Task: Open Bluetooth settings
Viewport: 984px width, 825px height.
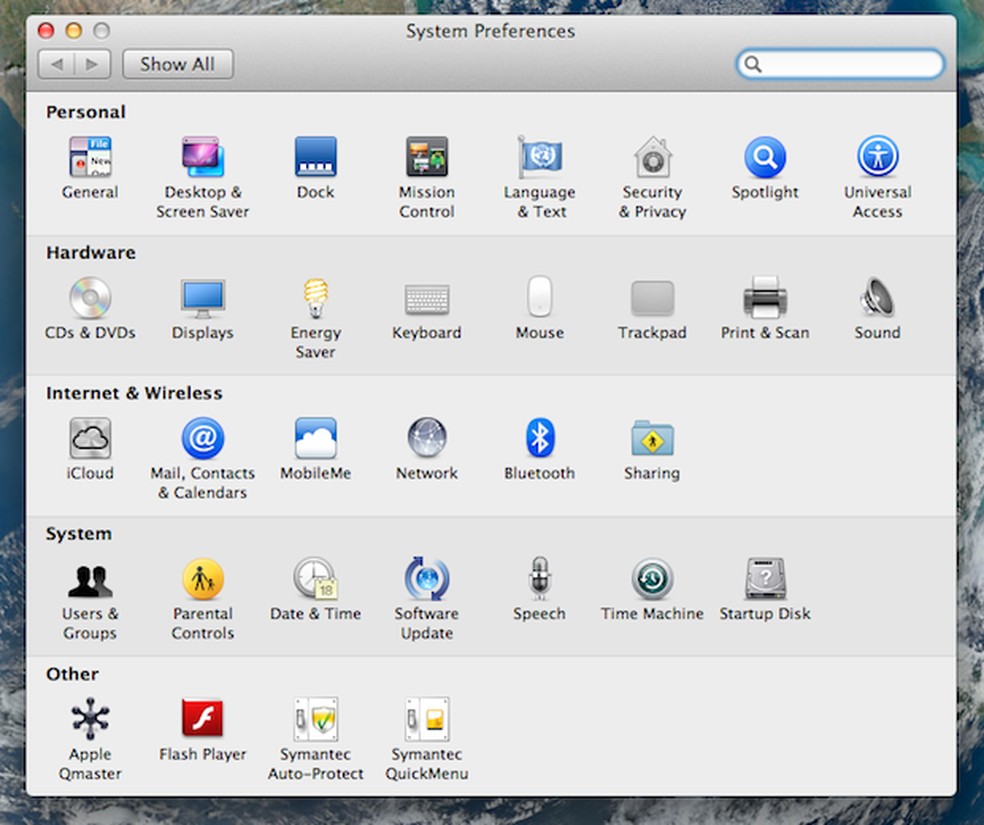Action: point(539,438)
